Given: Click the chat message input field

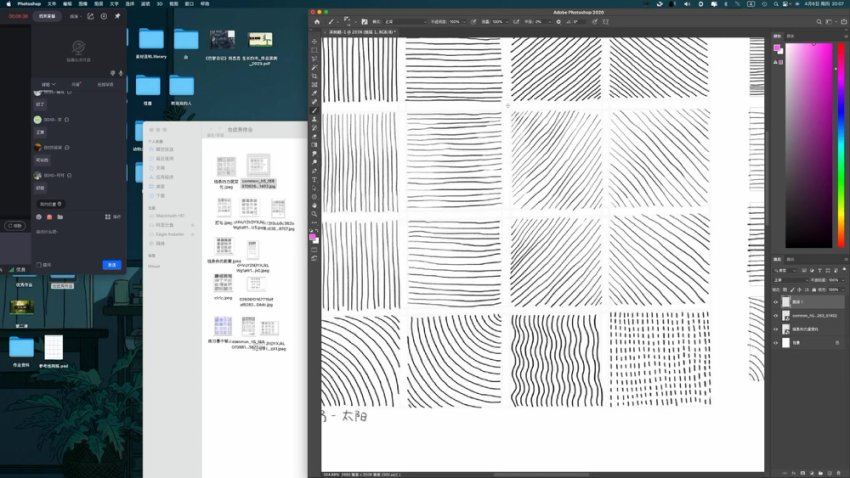Looking at the screenshot, I should click(x=79, y=241).
